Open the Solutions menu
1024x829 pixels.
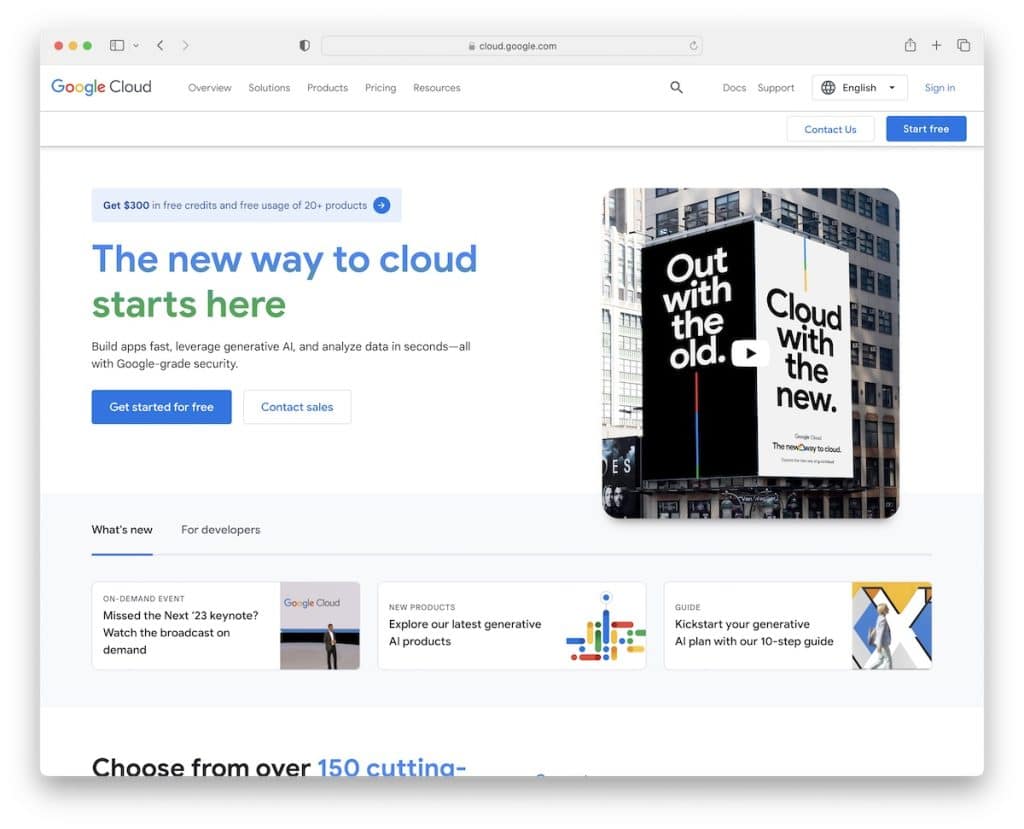[269, 88]
